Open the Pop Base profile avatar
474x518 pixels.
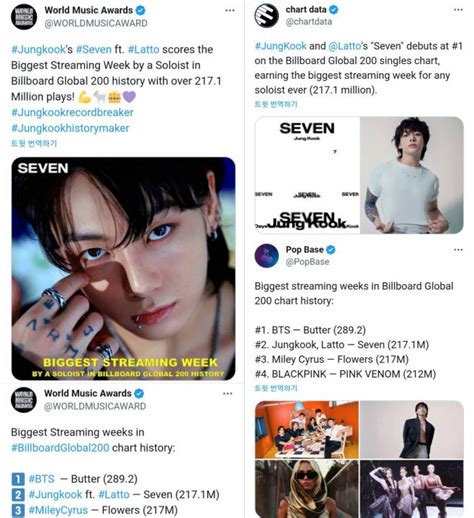267,256
